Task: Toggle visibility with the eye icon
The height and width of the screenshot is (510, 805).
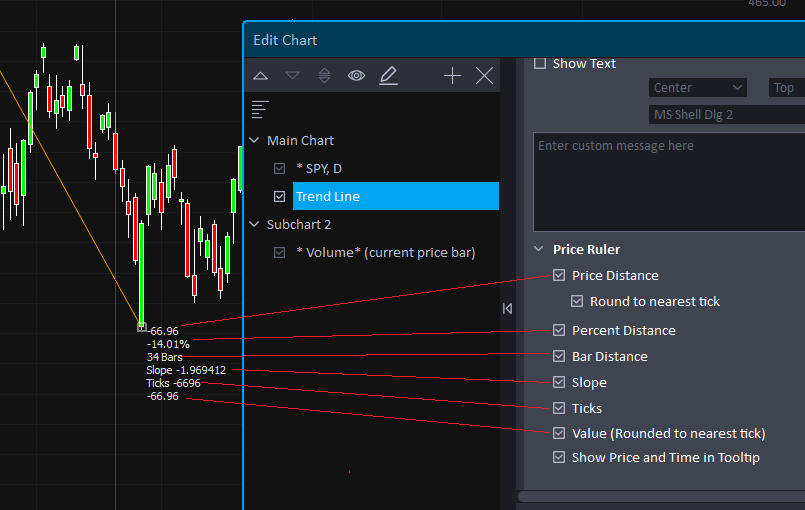Action: pyautogui.click(x=356, y=76)
